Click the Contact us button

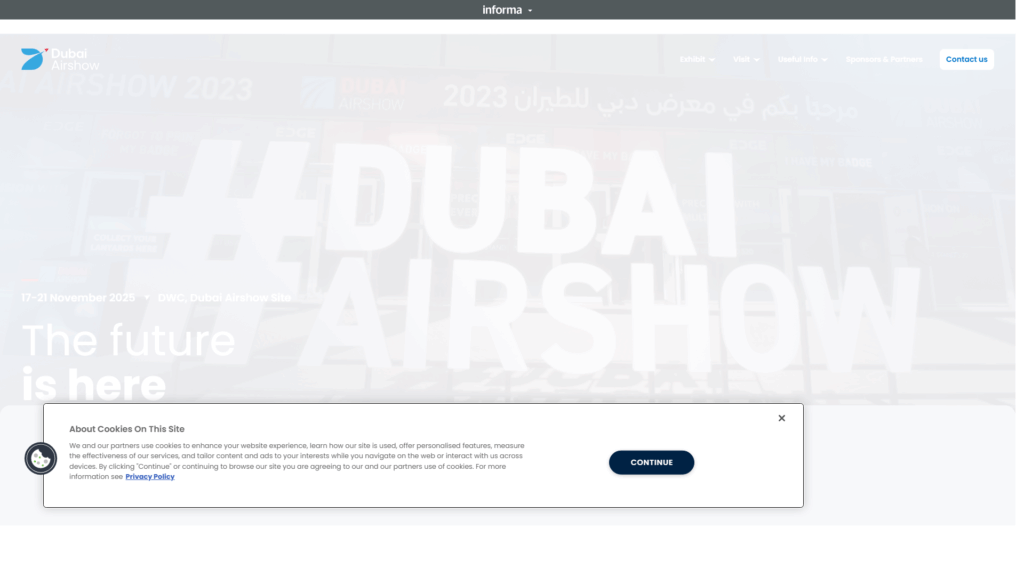click(967, 59)
